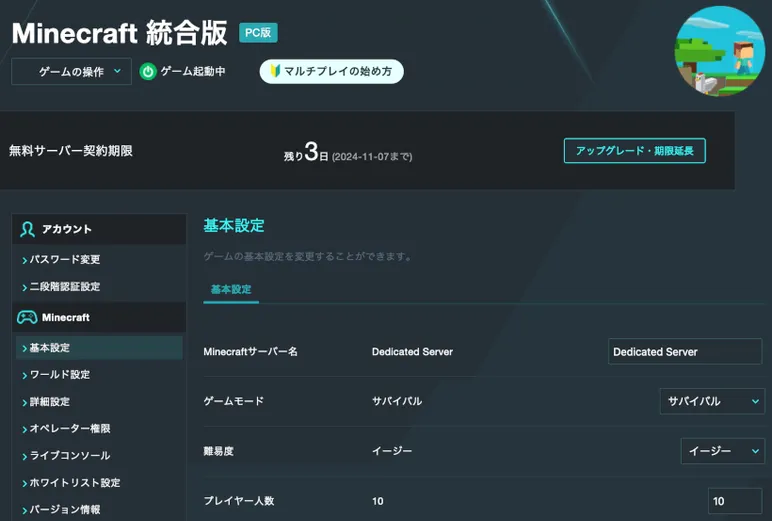
Task: Select the 基本設定 tab
Action: tap(231, 290)
